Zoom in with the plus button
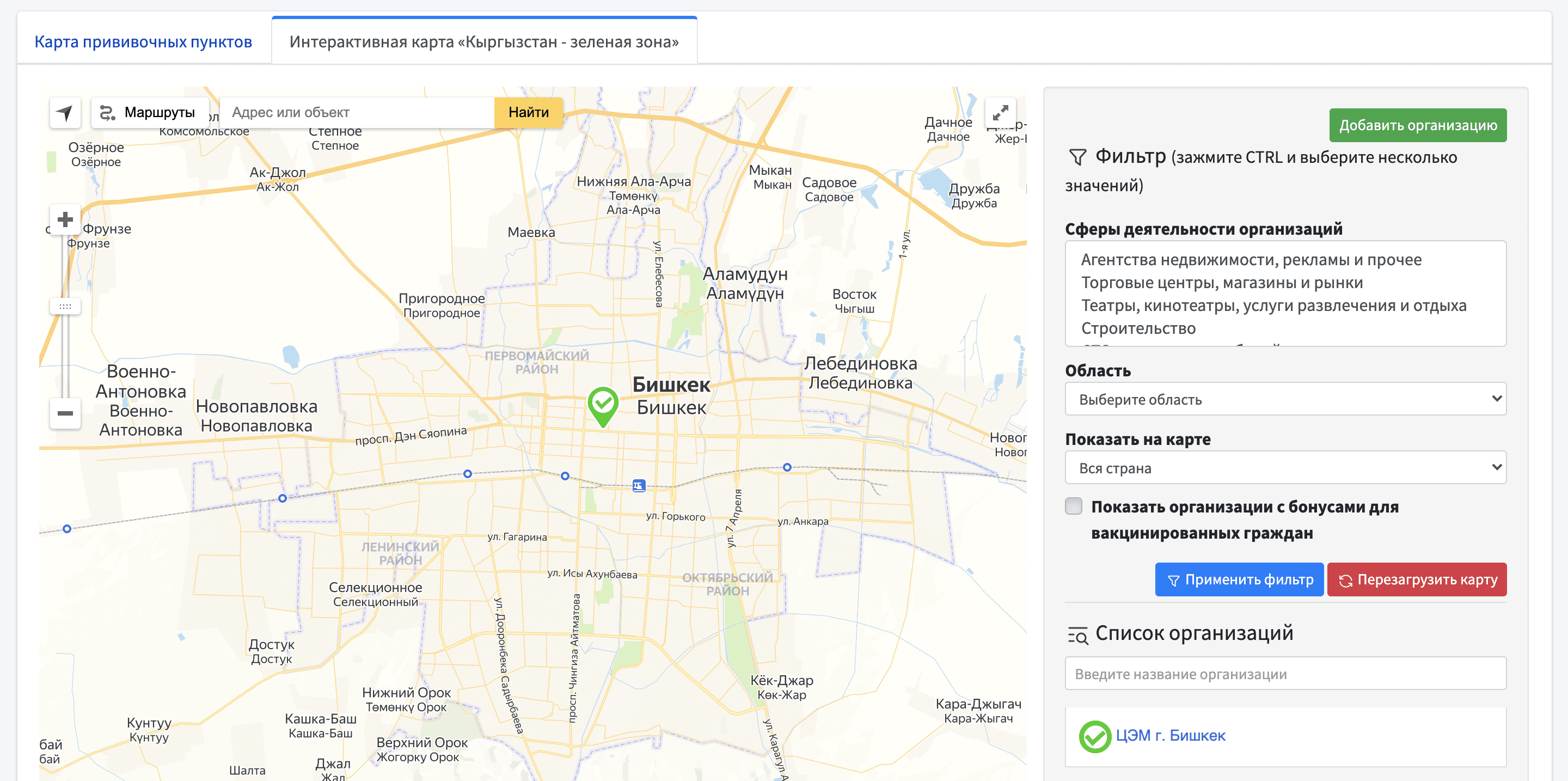Image resolution: width=1568 pixels, height=781 pixels. tap(65, 219)
